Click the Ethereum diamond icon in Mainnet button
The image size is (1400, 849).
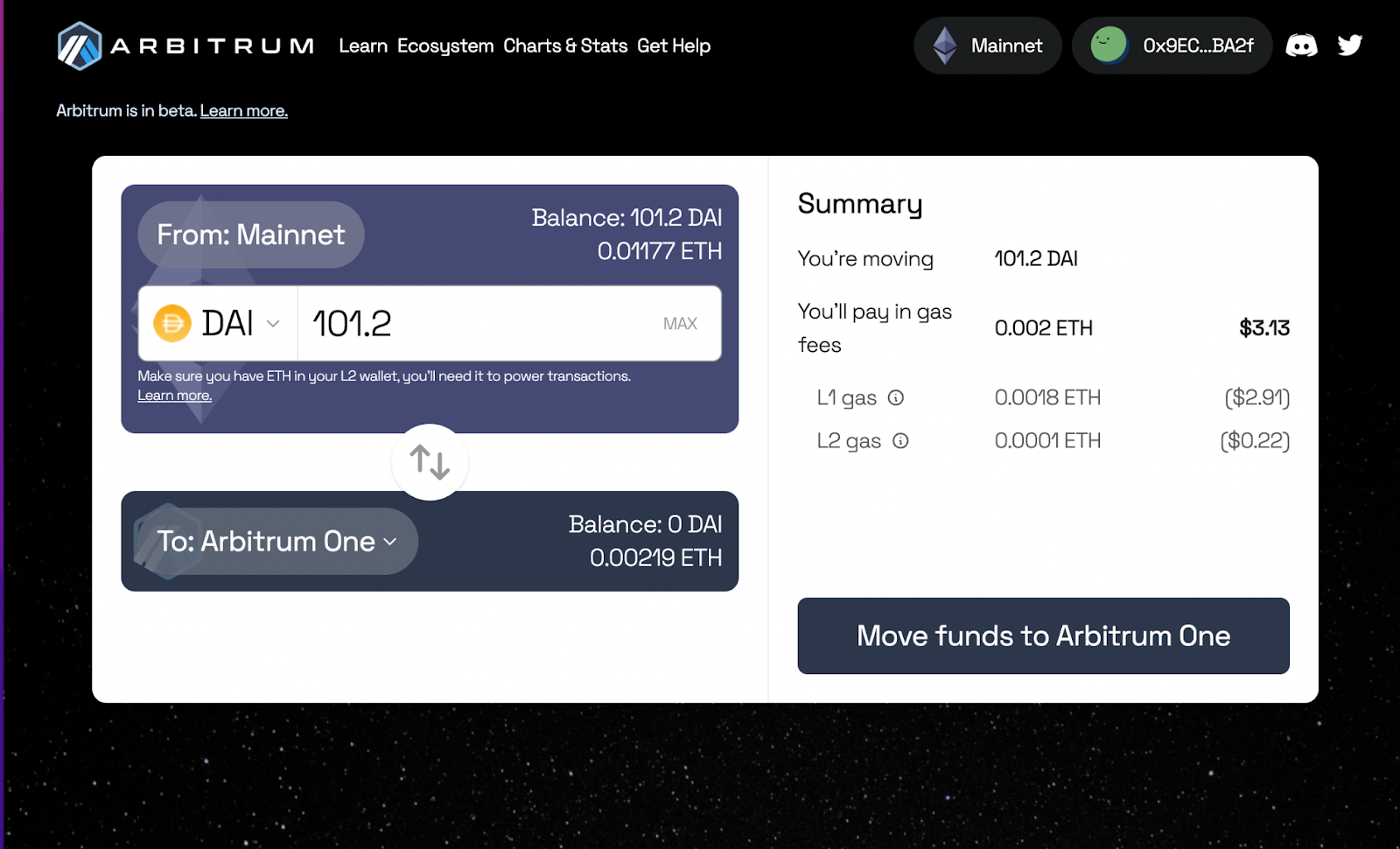pos(945,46)
